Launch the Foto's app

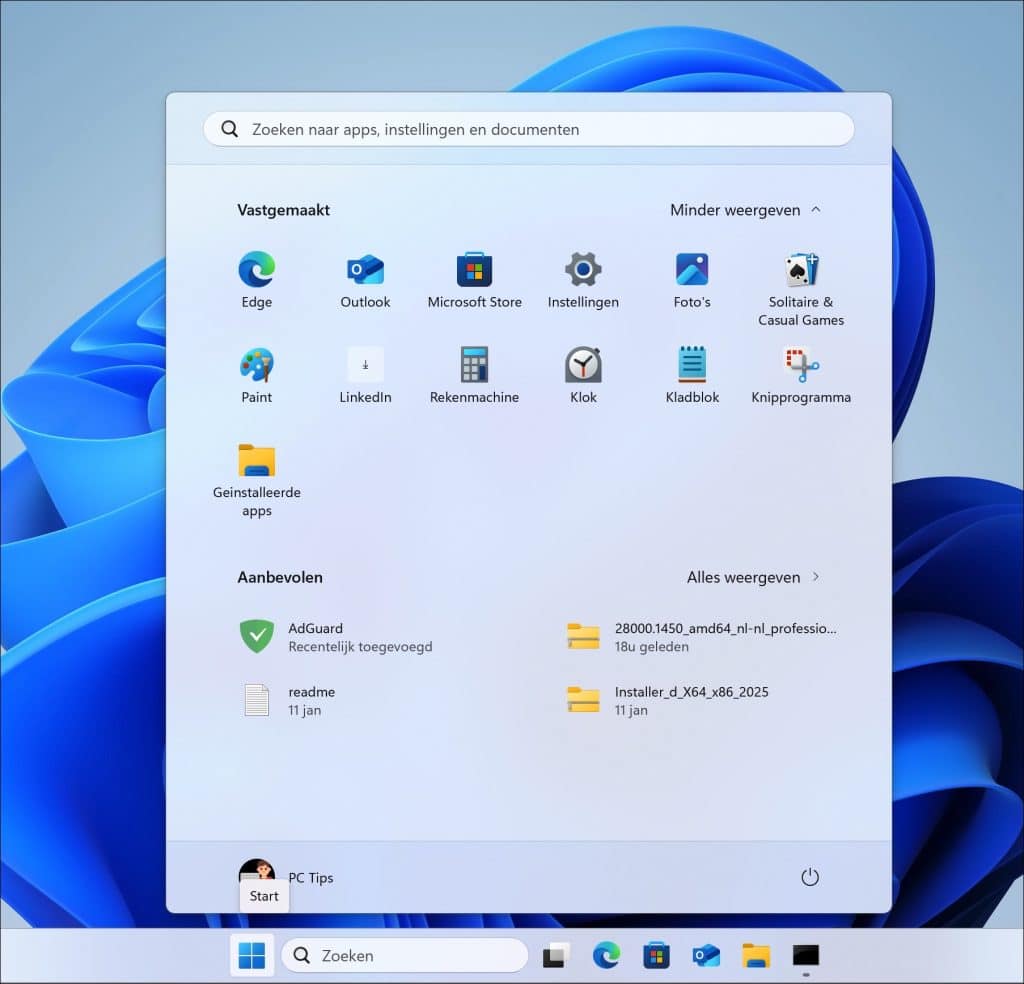(x=692, y=277)
